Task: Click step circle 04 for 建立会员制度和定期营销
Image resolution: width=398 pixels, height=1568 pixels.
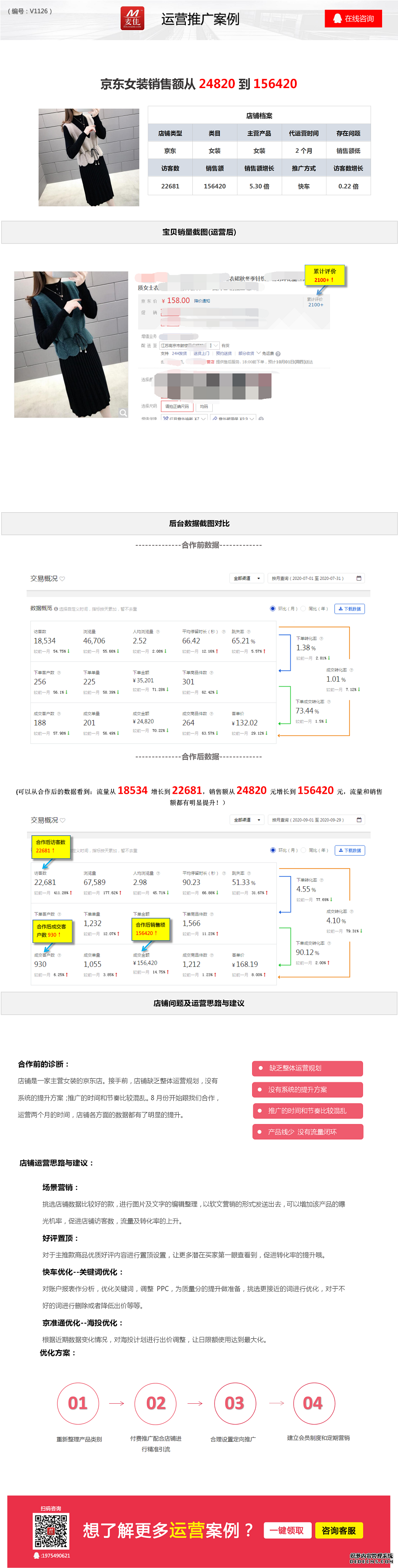Action: pyautogui.click(x=313, y=1403)
